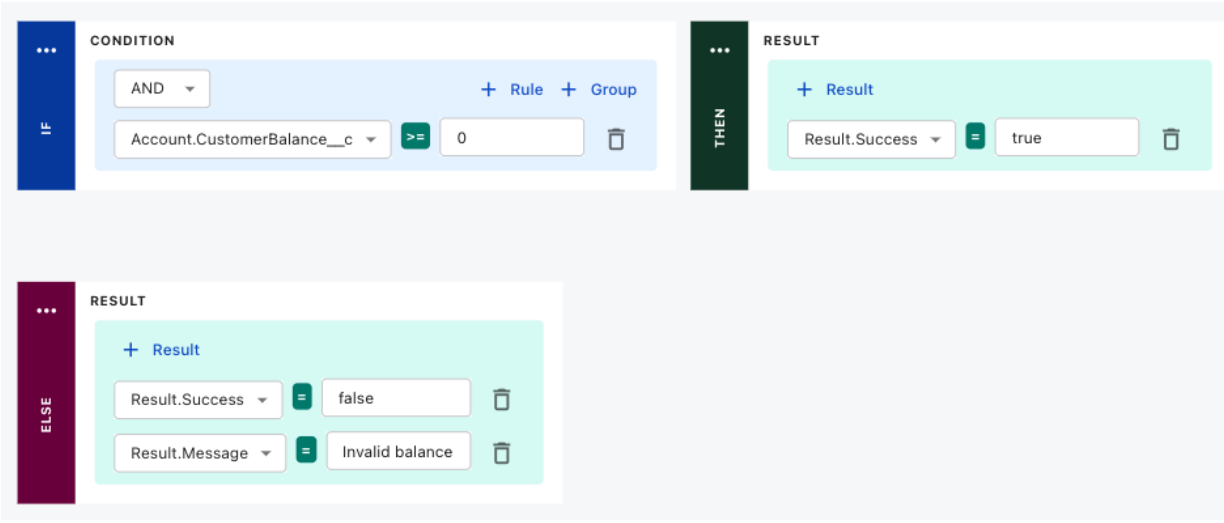This screenshot has width=1224, height=523.
Task: Click the equals operator in THEN result
Action: [x=975, y=138]
